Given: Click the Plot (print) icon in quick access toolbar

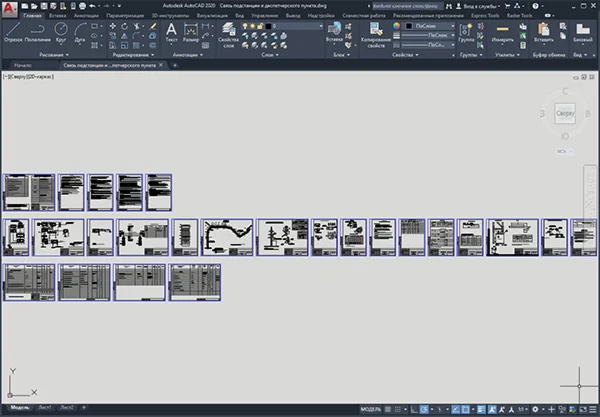Looking at the screenshot, I should point(82,6).
